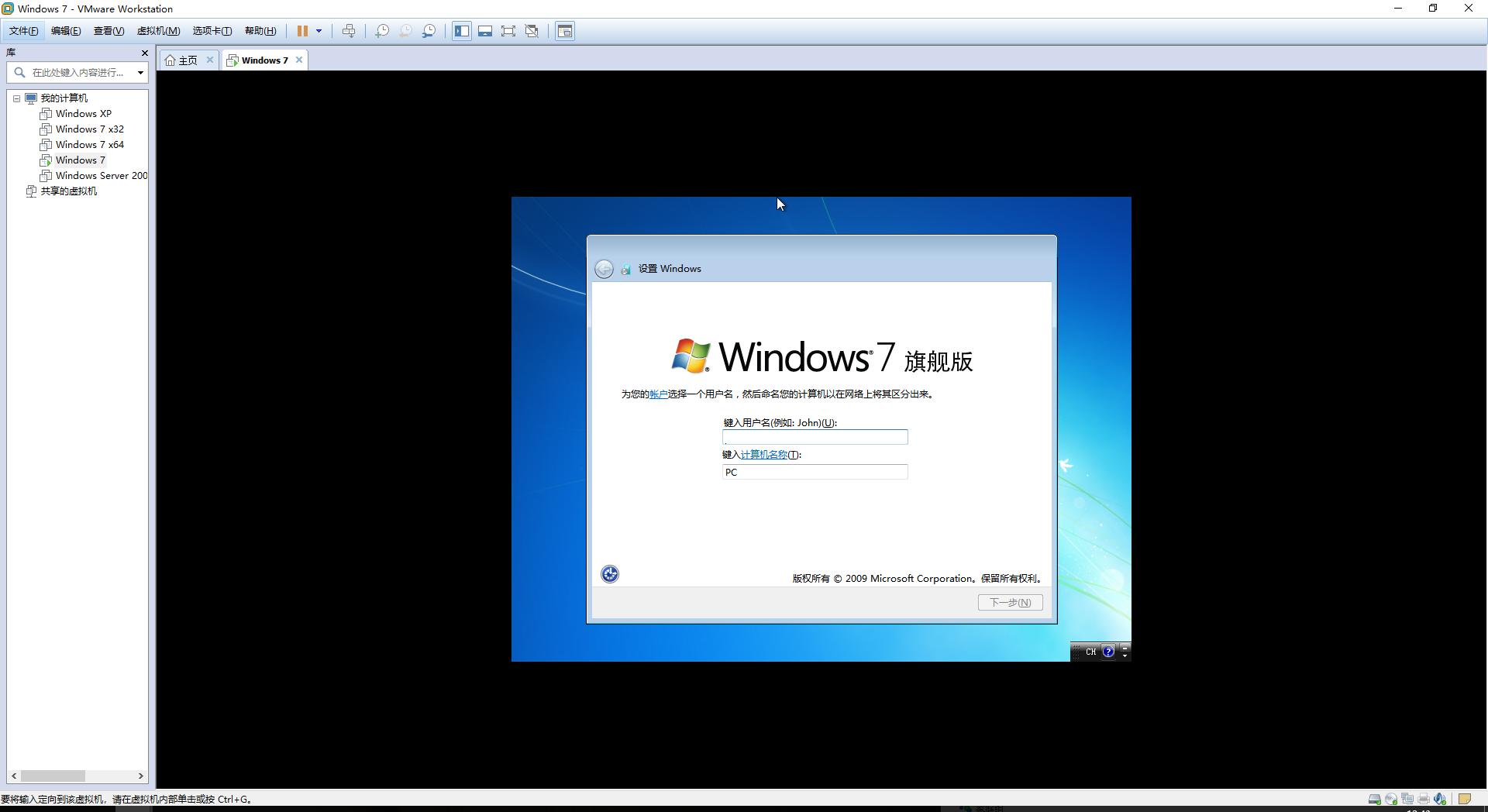
Task: Collapse the 我的计算机 tree node
Action: click(17, 98)
